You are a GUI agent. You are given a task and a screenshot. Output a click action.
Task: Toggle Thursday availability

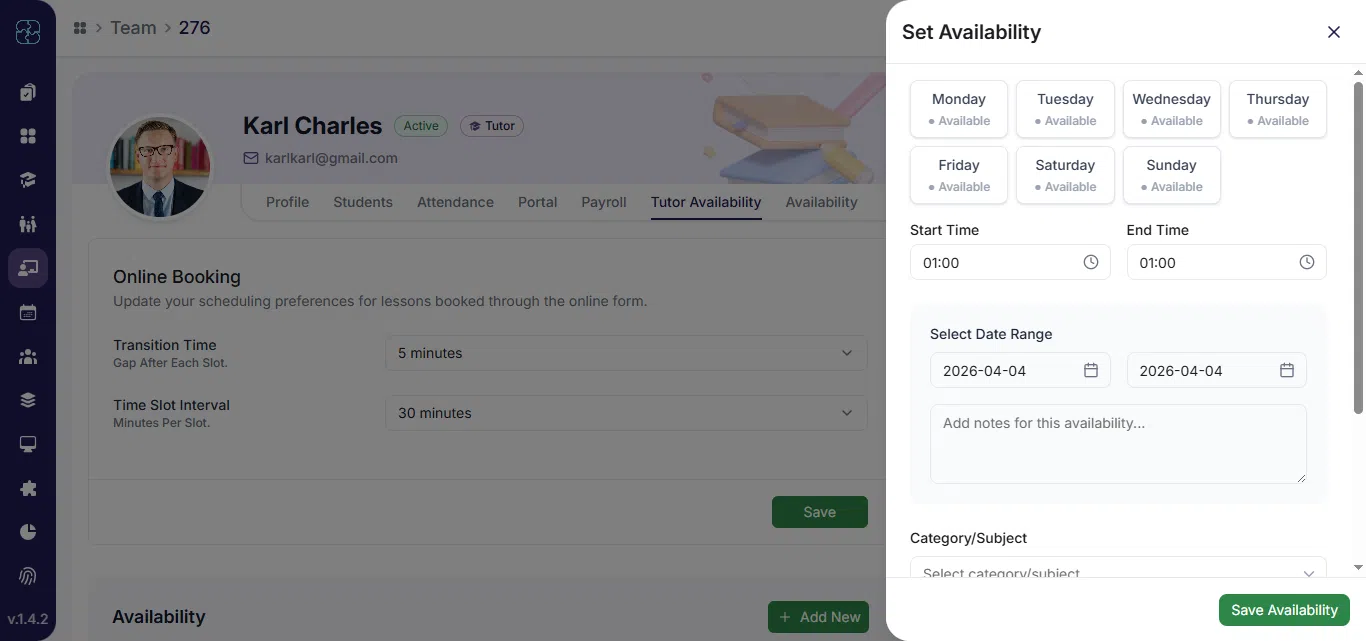point(1277,109)
